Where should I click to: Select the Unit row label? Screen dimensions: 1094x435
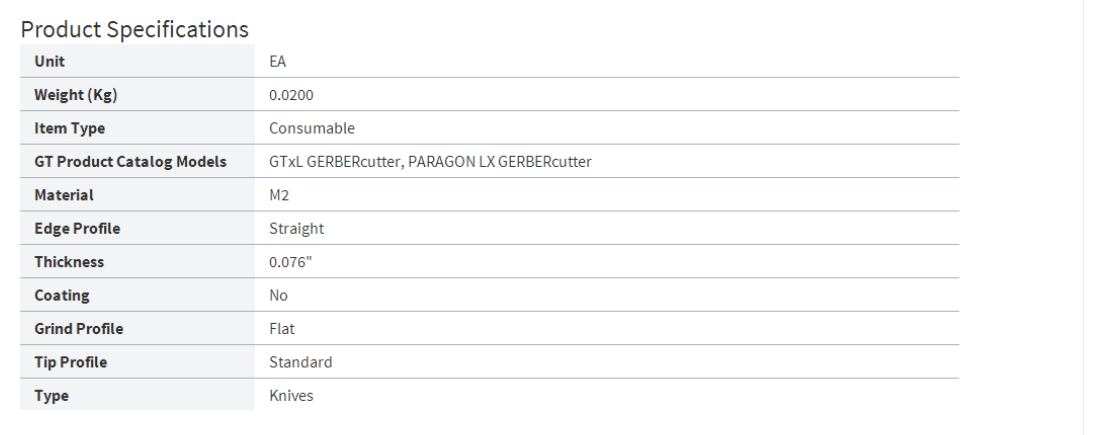click(x=49, y=61)
